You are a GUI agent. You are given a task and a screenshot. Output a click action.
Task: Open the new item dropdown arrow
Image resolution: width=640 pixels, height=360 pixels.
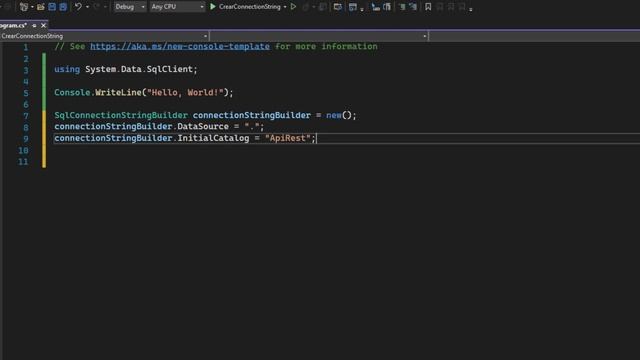32,7
